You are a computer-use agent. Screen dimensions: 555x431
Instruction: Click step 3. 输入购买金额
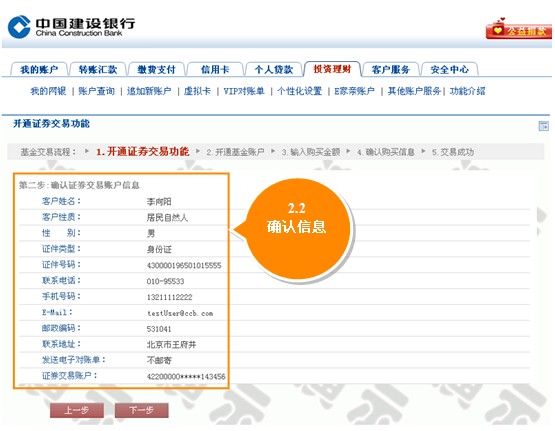coord(311,152)
